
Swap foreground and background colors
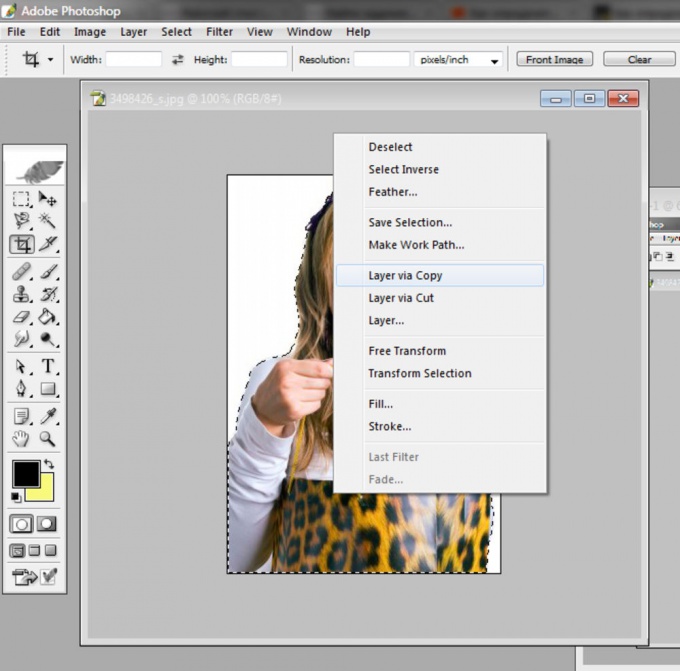[48, 465]
